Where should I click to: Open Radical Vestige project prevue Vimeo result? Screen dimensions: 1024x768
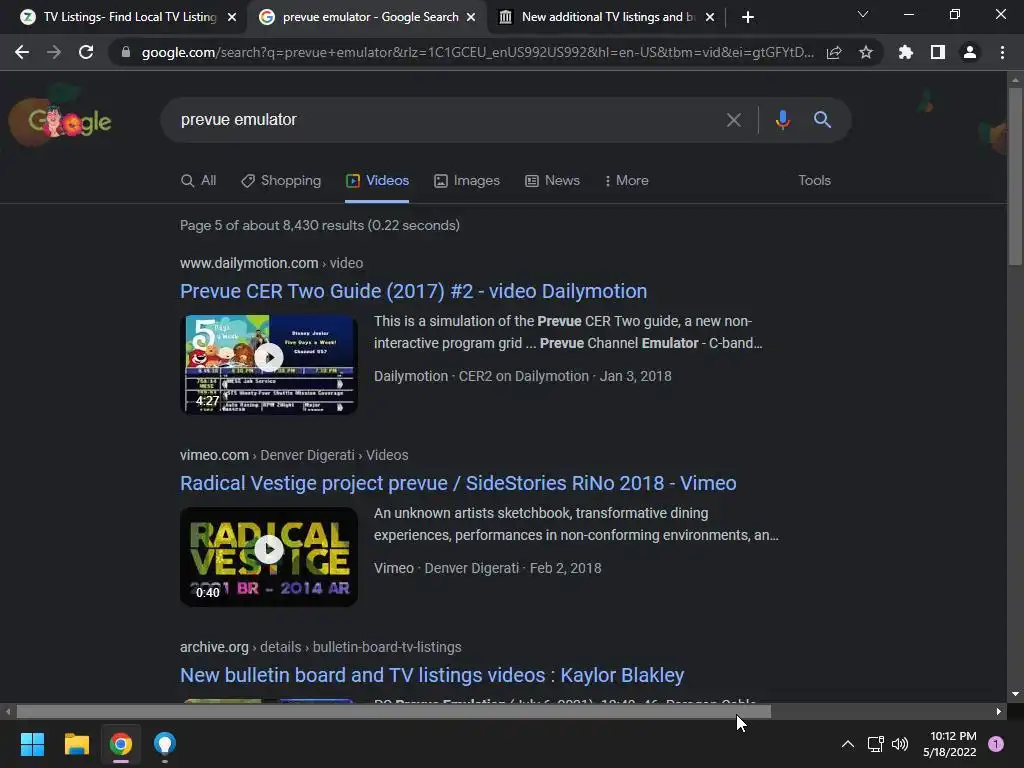(x=458, y=483)
